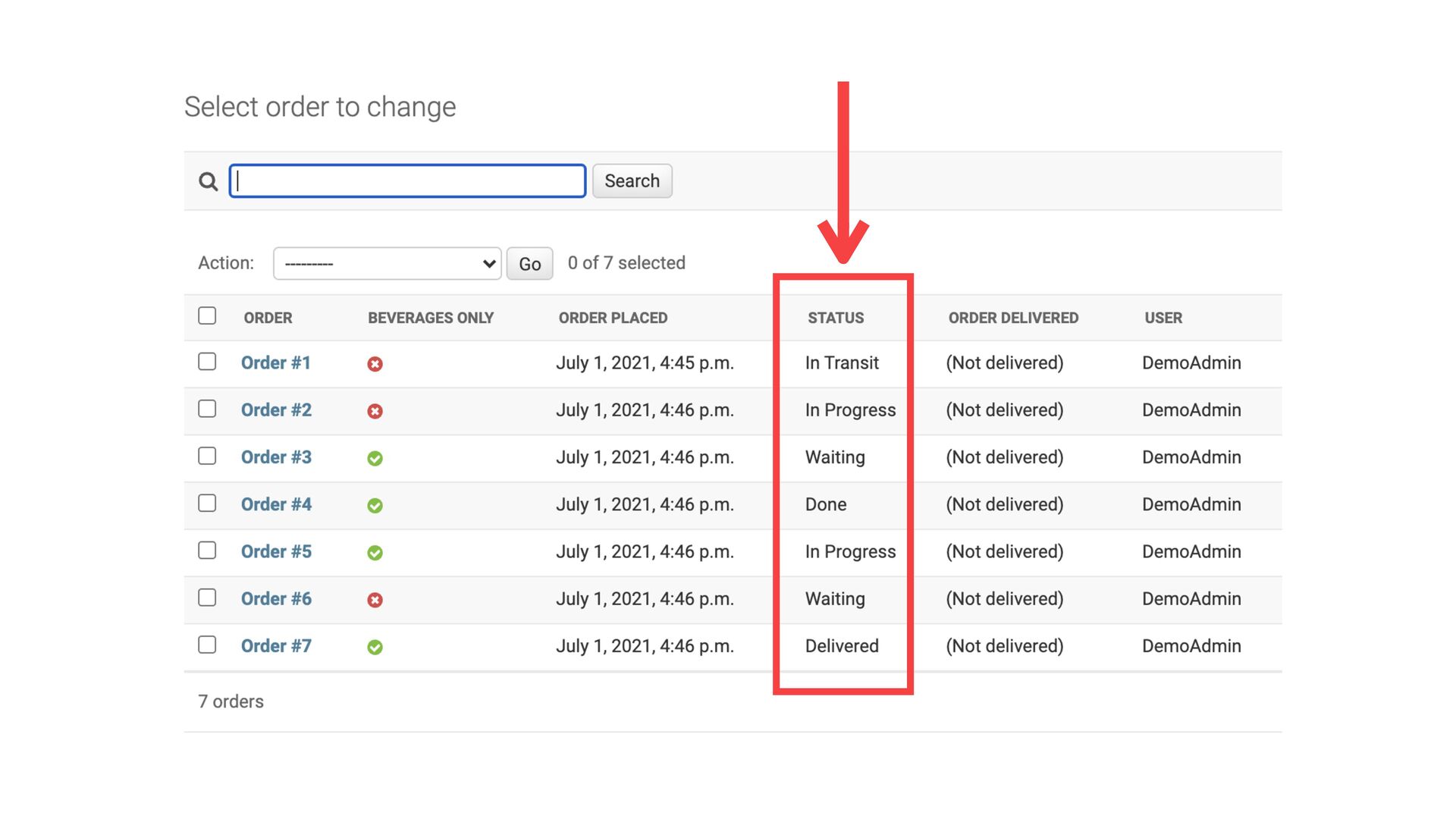
Task: Click green check icon for Order #5
Action: [375, 553]
